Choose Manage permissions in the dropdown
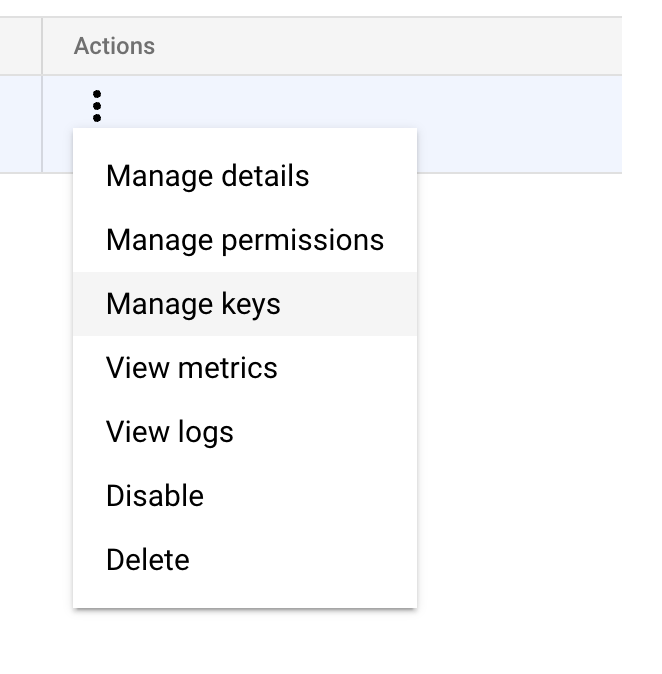 (x=244, y=240)
